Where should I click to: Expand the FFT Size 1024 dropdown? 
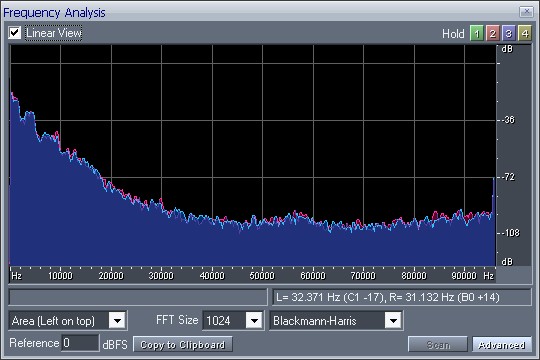(254, 321)
